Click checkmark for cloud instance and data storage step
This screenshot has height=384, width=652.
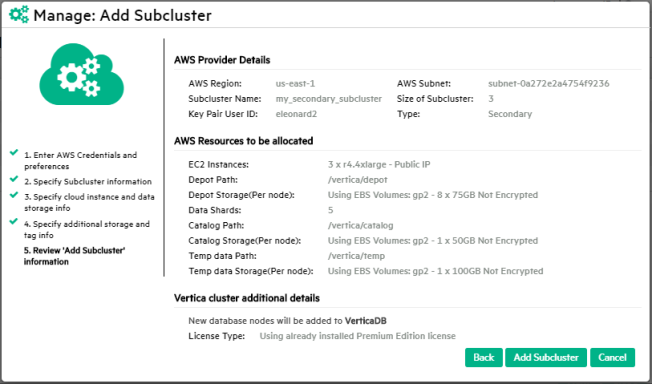pyautogui.click(x=14, y=194)
